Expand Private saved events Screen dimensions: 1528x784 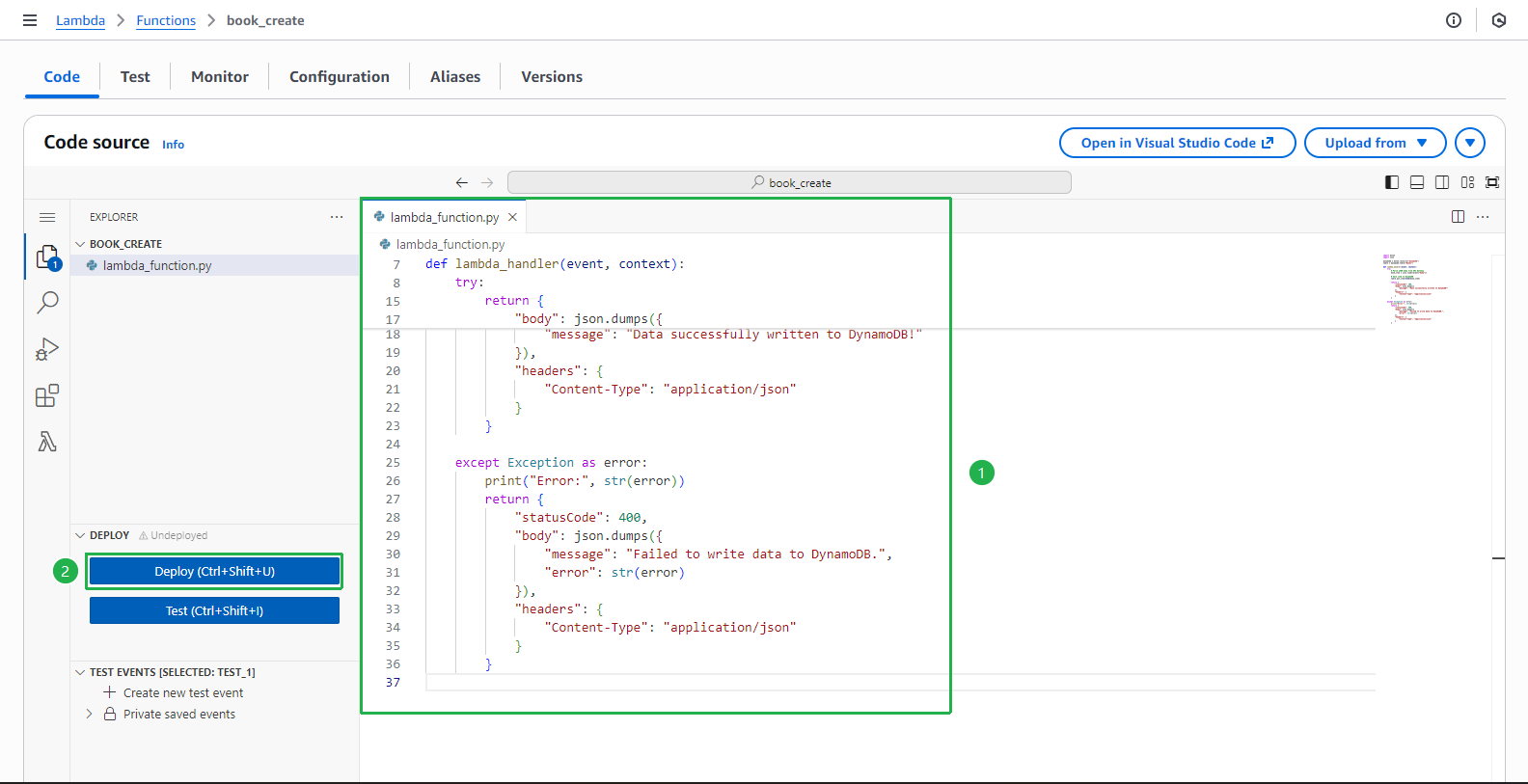coord(90,715)
